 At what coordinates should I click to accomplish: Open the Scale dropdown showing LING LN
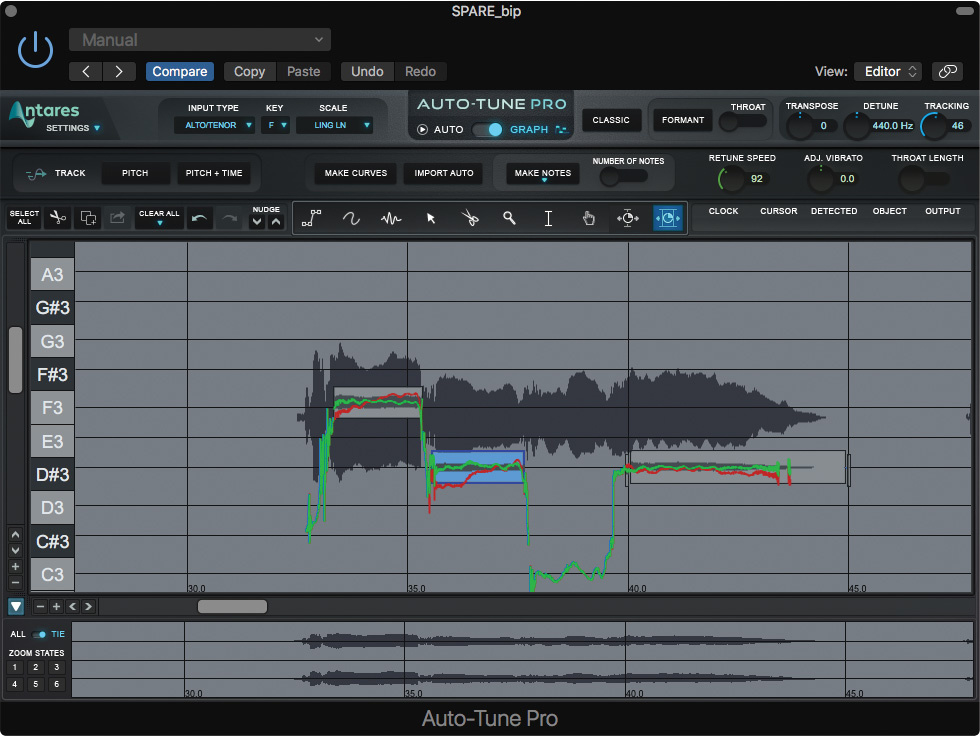coord(334,125)
